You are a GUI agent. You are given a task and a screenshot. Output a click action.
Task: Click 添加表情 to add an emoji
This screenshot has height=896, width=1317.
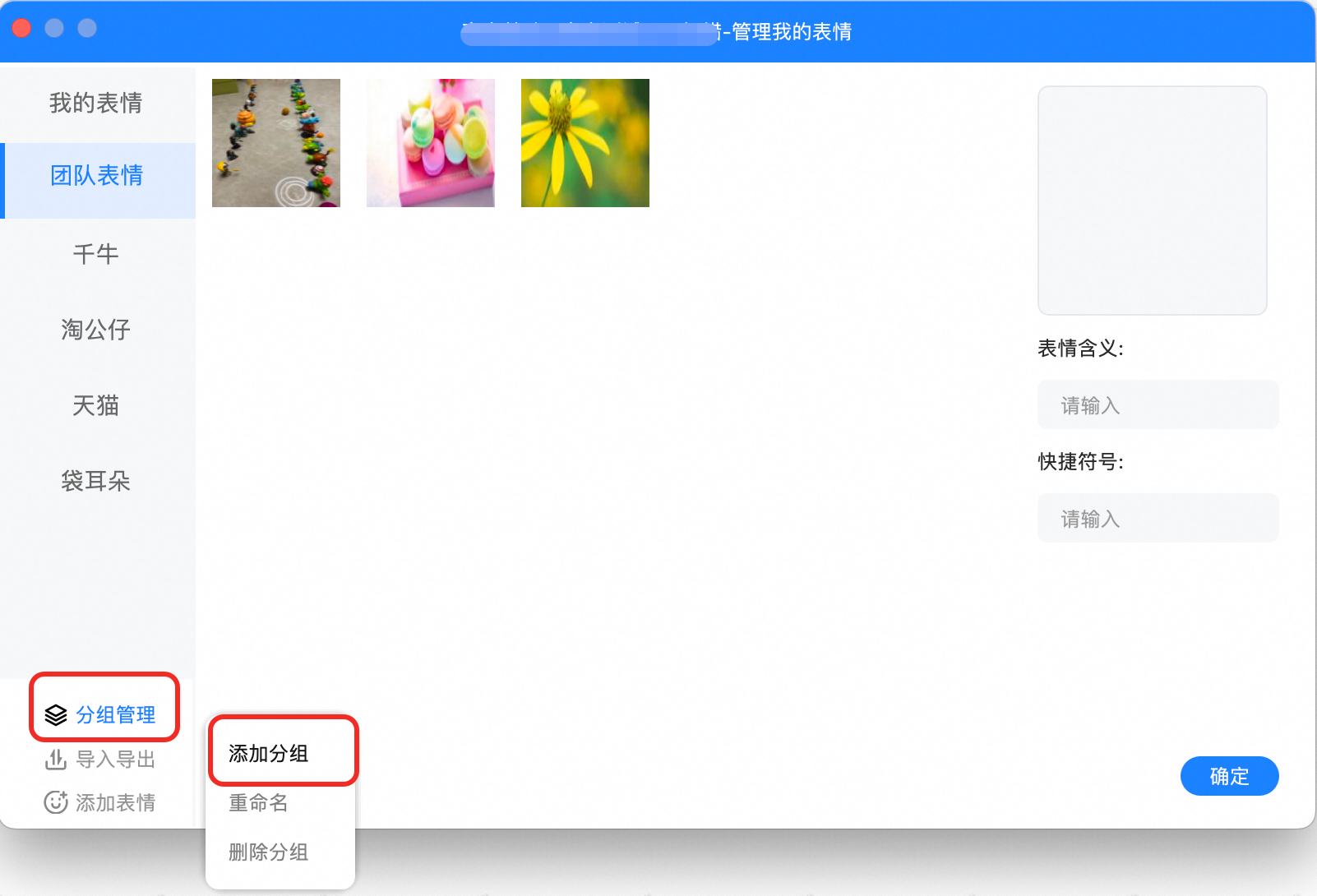click(100, 802)
